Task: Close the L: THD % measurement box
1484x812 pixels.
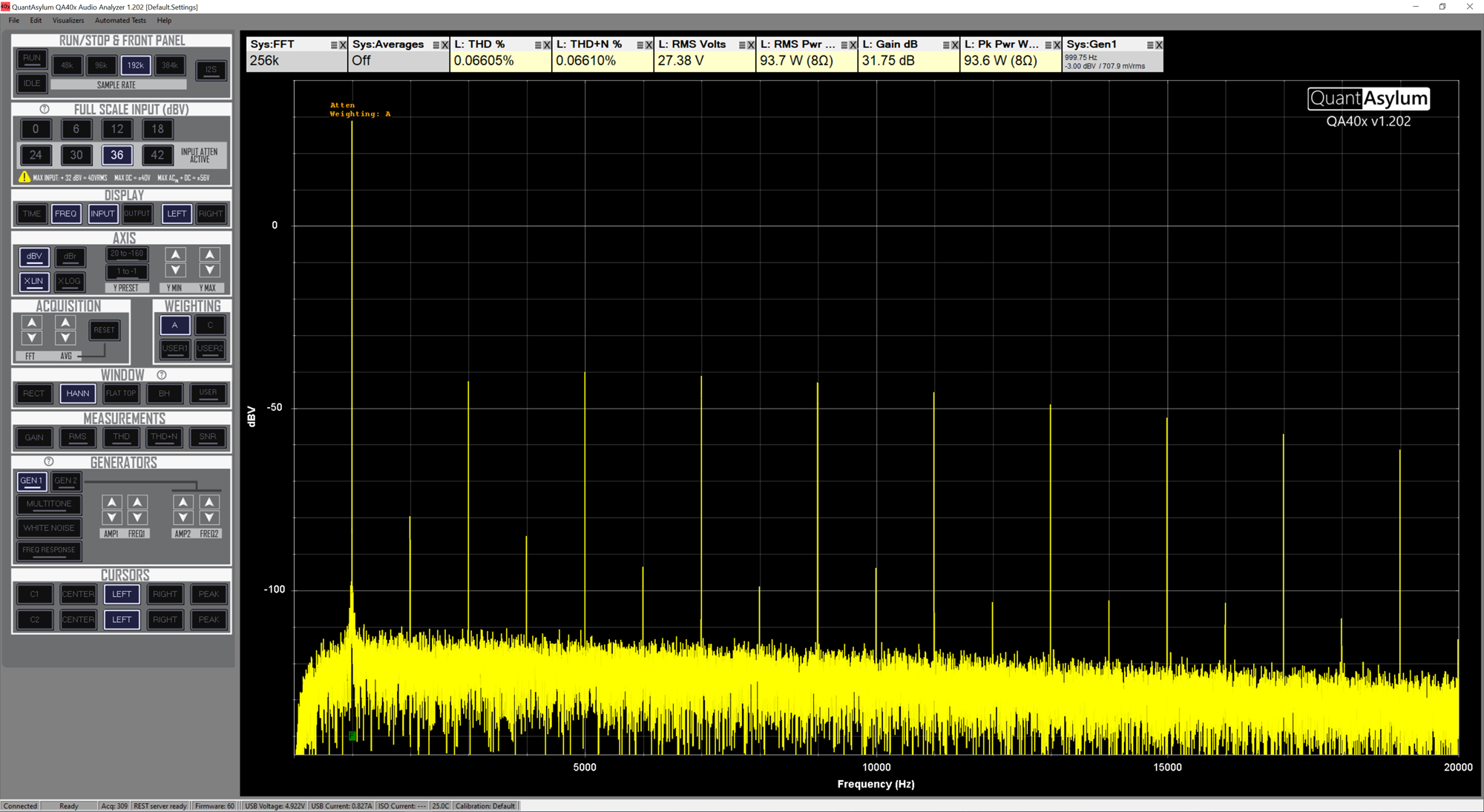Action: [547, 45]
